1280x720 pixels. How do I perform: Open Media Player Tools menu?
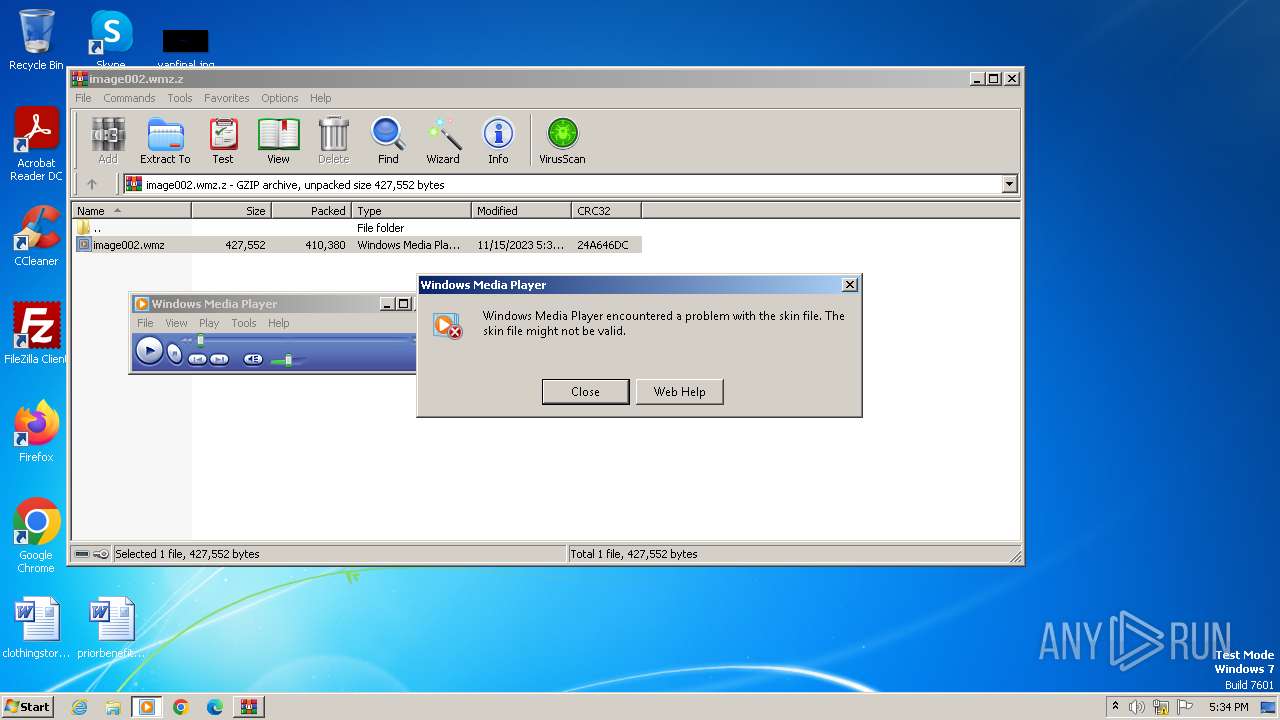[x=244, y=323]
